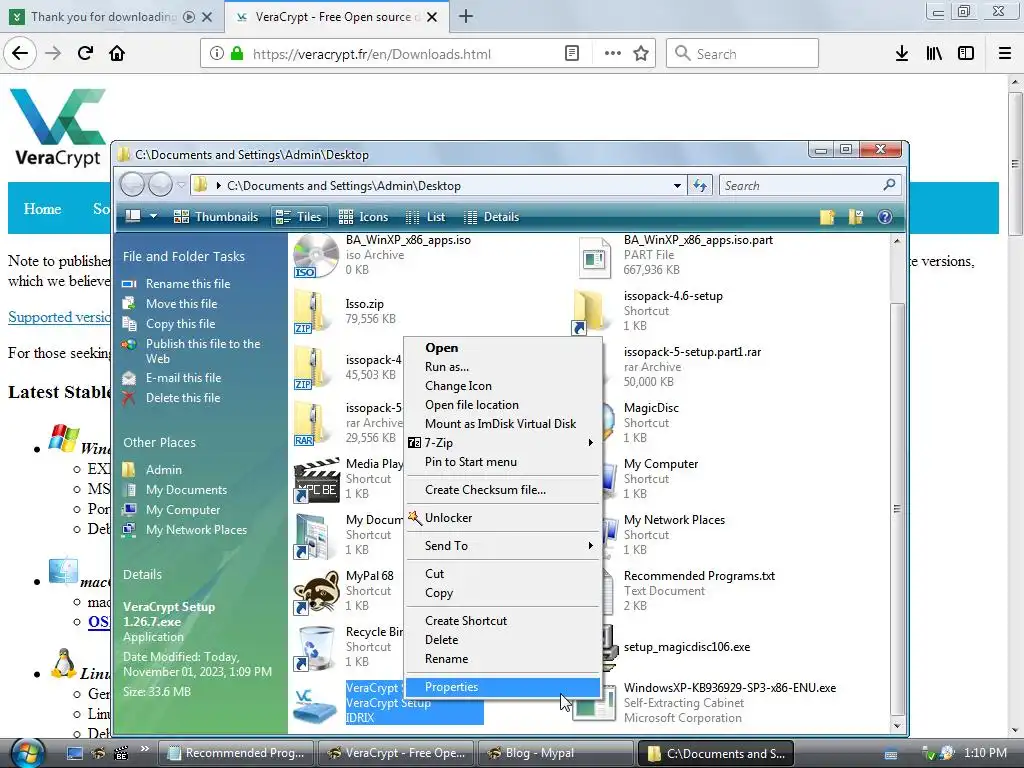Select Run as... in context menu

[502, 367]
